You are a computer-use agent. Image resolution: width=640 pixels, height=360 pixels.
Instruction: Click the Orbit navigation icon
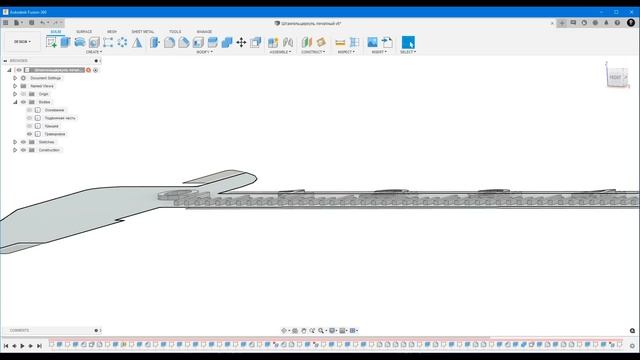point(284,331)
